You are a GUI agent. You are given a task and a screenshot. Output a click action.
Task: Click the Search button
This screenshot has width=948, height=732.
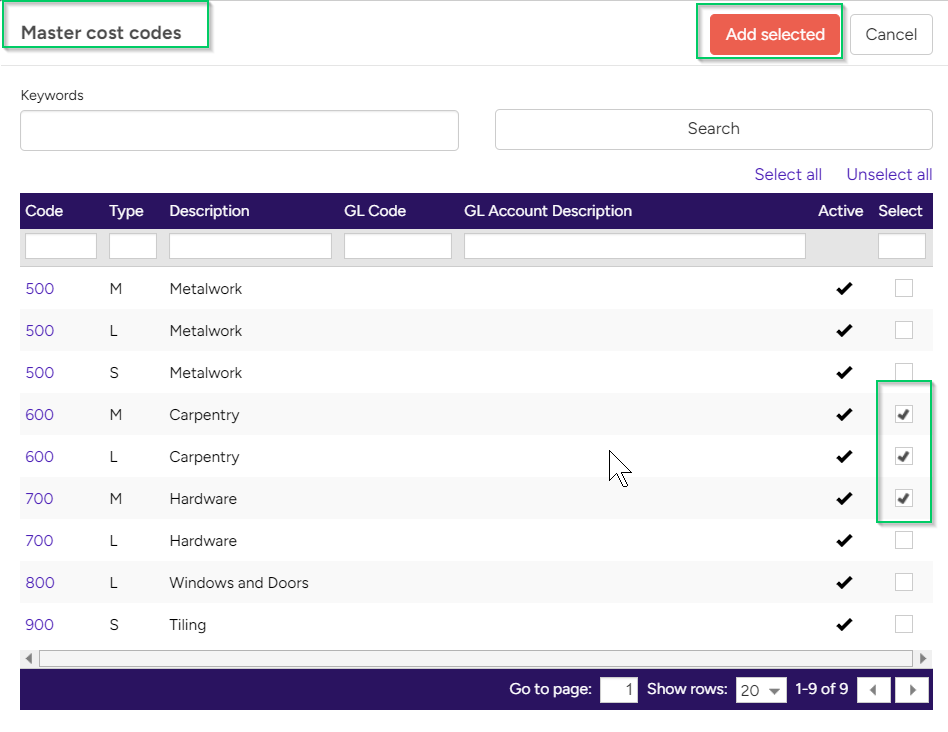tap(713, 129)
